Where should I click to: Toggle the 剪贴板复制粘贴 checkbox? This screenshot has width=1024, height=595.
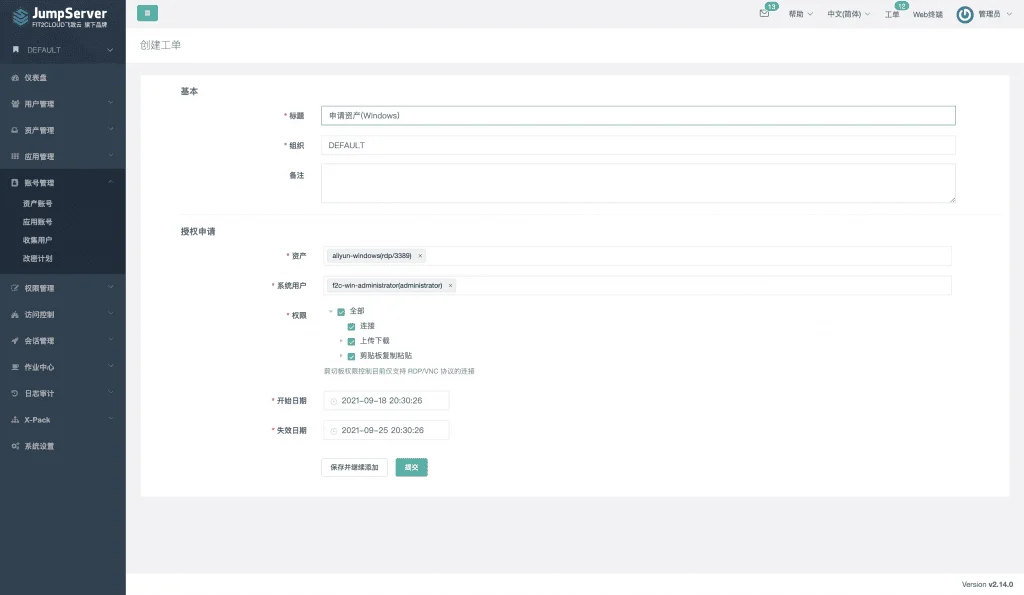coord(351,356)
